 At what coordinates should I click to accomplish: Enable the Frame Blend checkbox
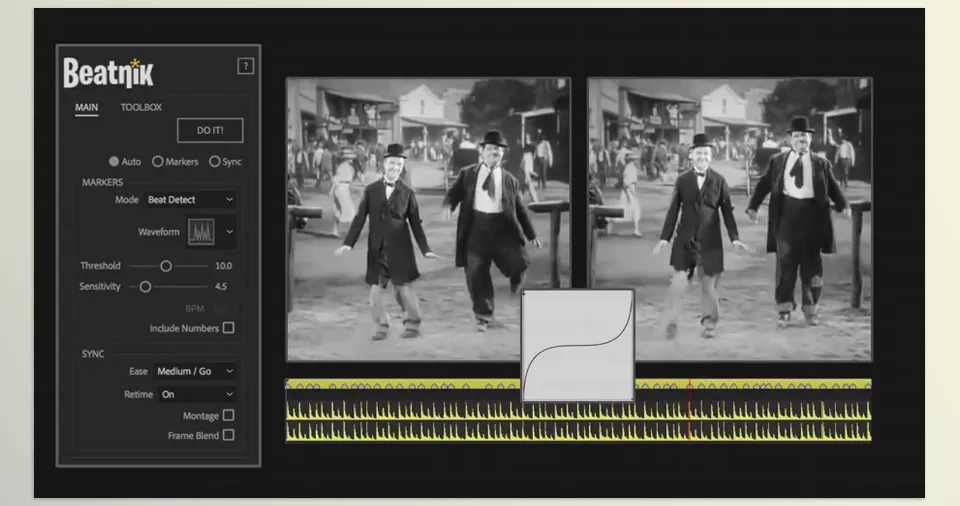pos(228,435)
